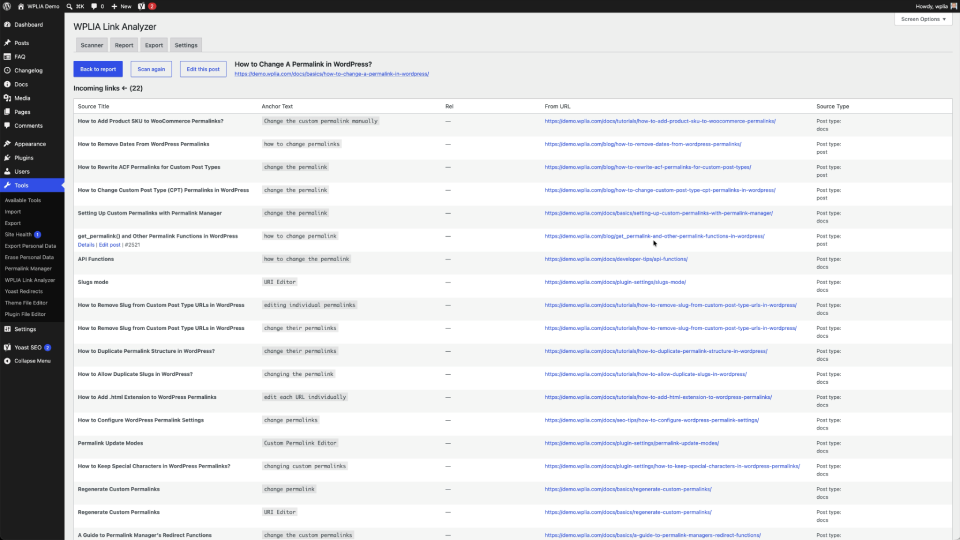Open the Screen Options dropdown

coord(923,19)
